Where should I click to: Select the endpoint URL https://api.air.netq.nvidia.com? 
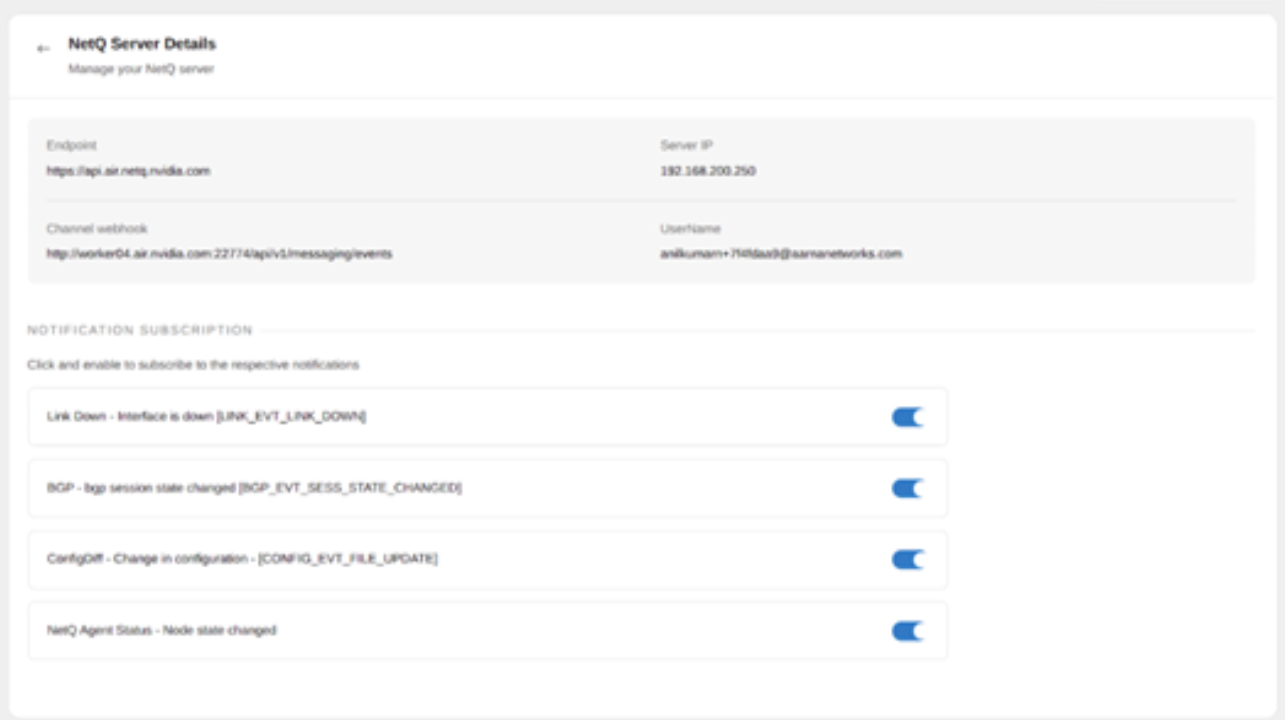tap(128, 171)
